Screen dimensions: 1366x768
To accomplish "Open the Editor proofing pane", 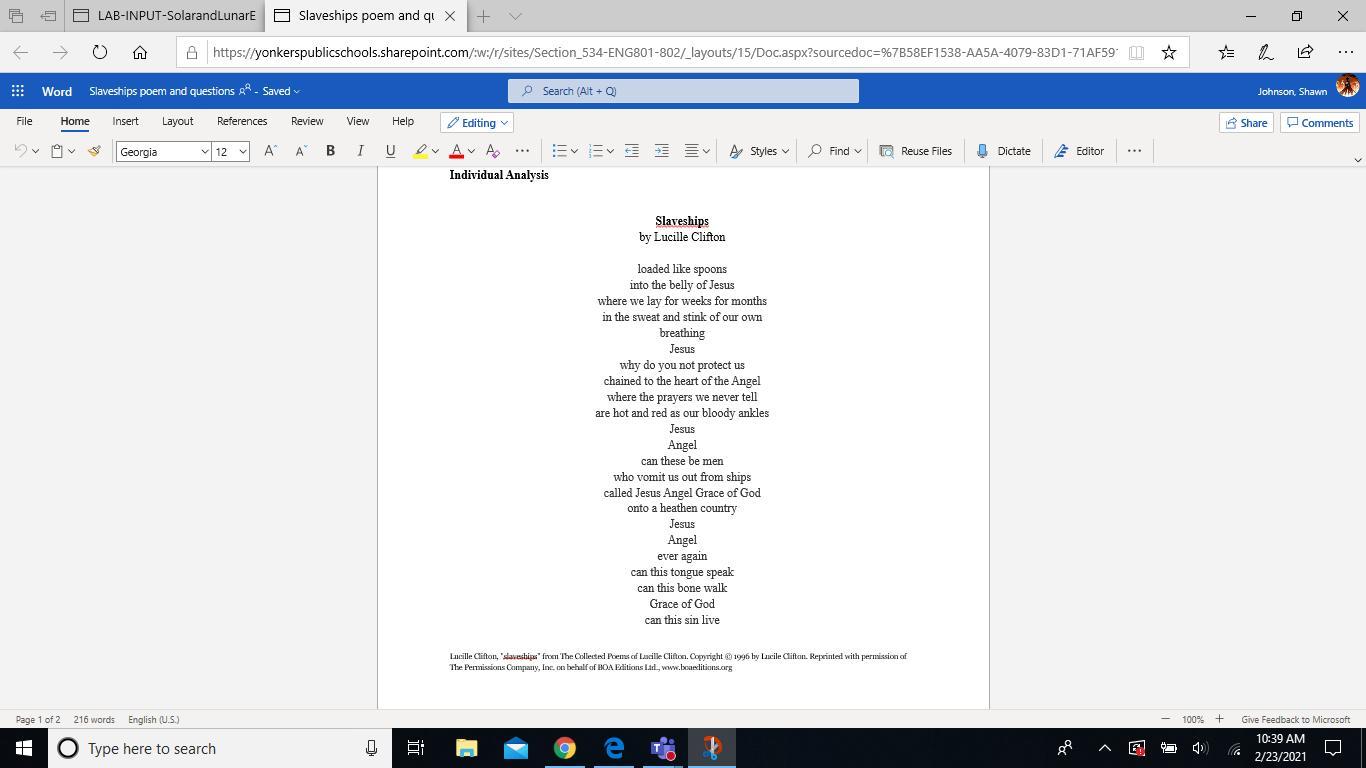I will [x=1079, y=151].
